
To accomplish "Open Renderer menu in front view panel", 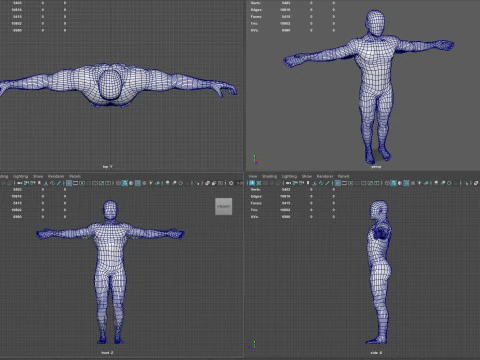I will (x=56, y=176).
